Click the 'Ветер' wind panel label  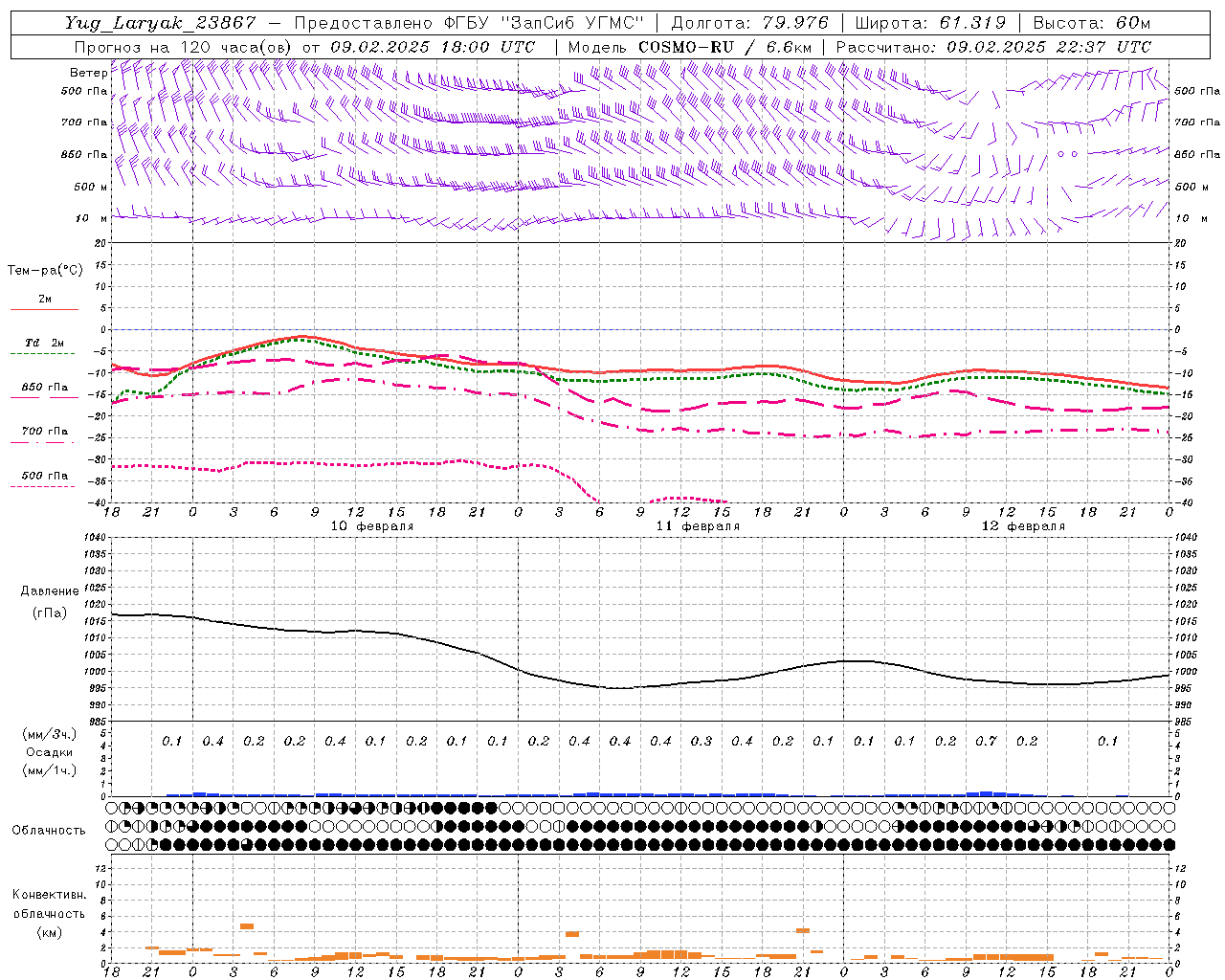pyautogui.click(x=88, y=73)
